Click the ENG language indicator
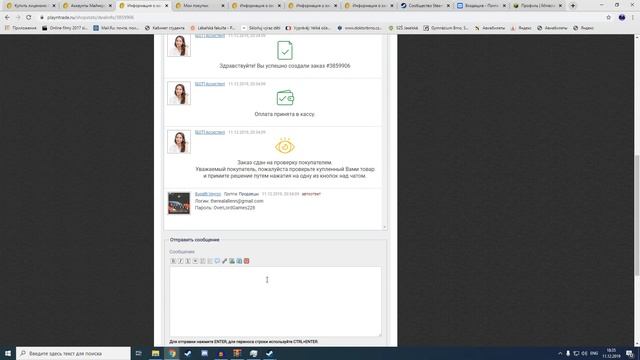This screenshot has width=640, height=360. tap(594, 353)
